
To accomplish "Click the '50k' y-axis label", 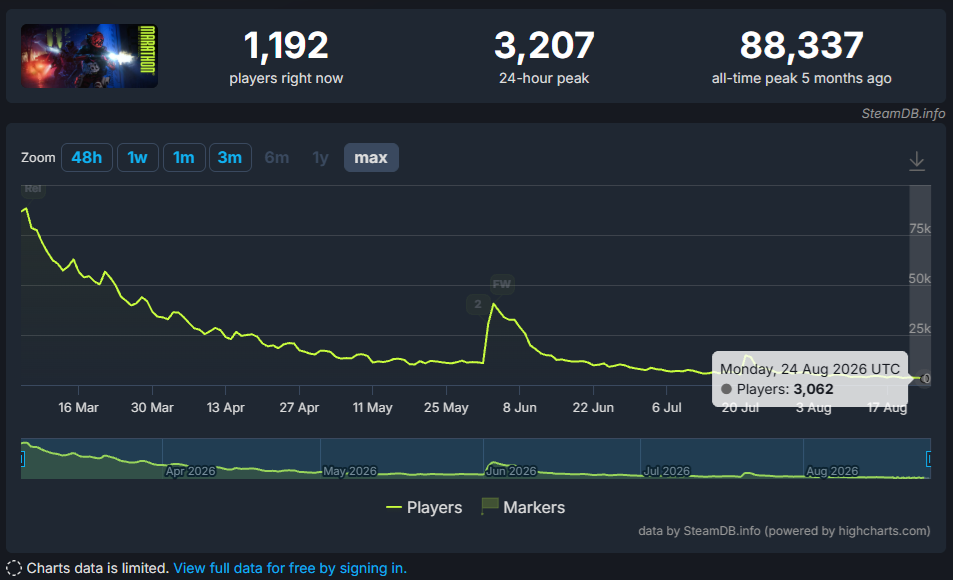I will pyautogui.click(x=920, y=278).
